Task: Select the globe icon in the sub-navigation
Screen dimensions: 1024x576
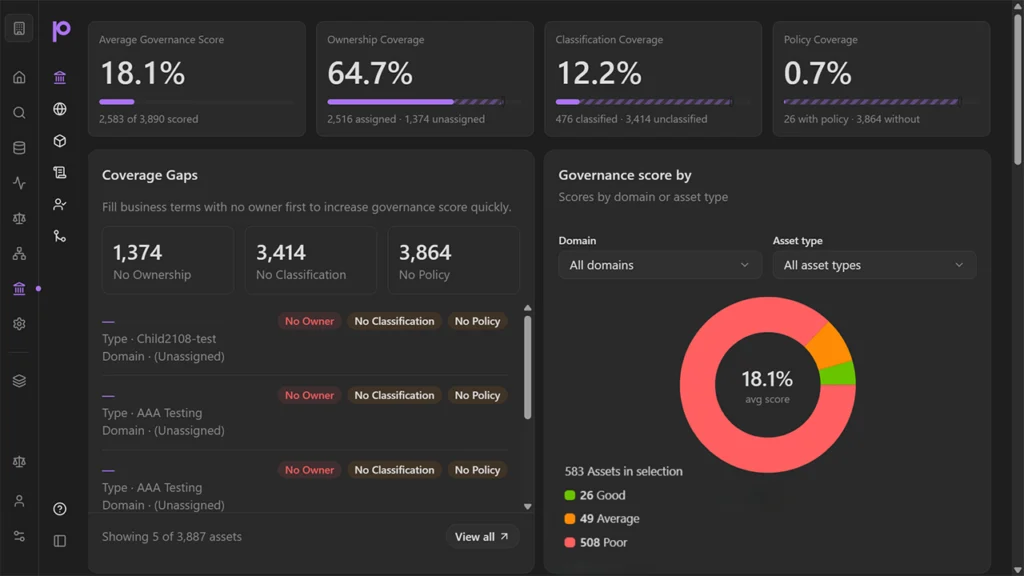Action: click(59, 109)
